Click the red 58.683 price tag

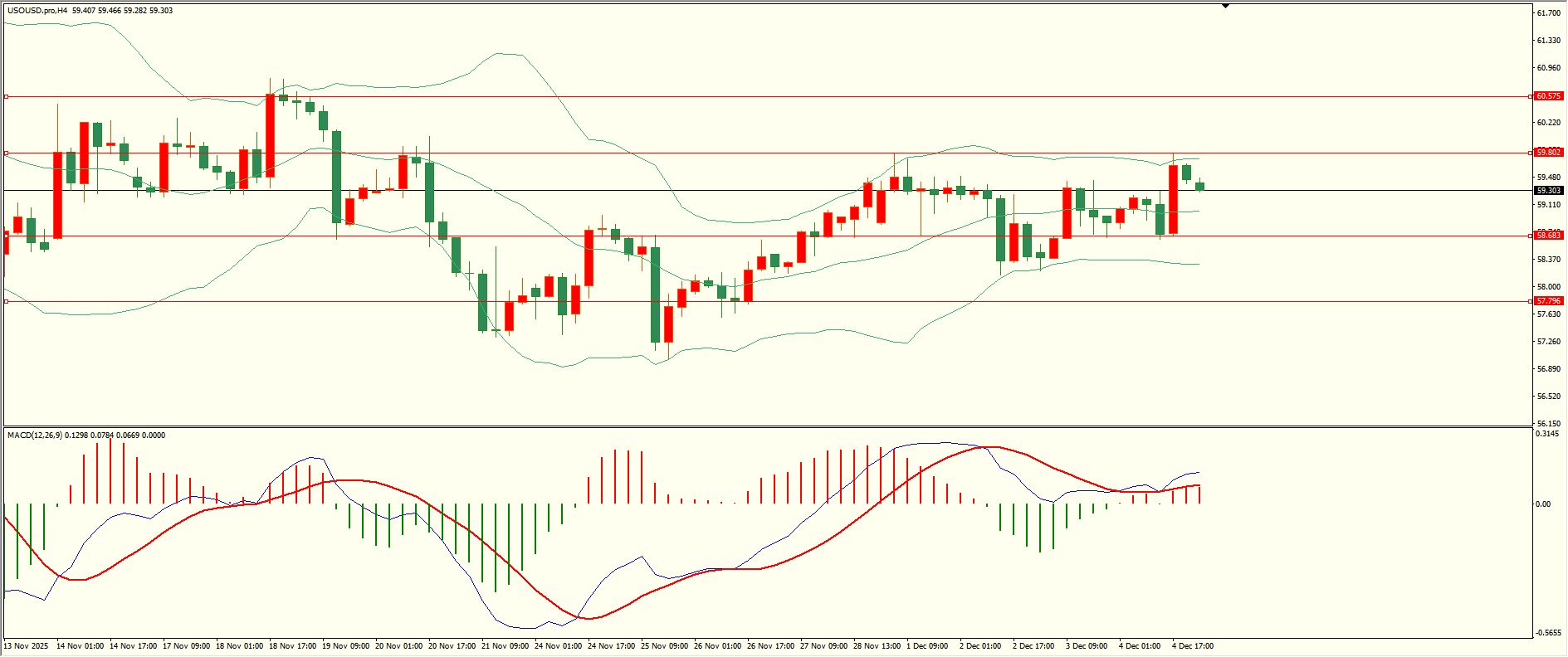1548,236
